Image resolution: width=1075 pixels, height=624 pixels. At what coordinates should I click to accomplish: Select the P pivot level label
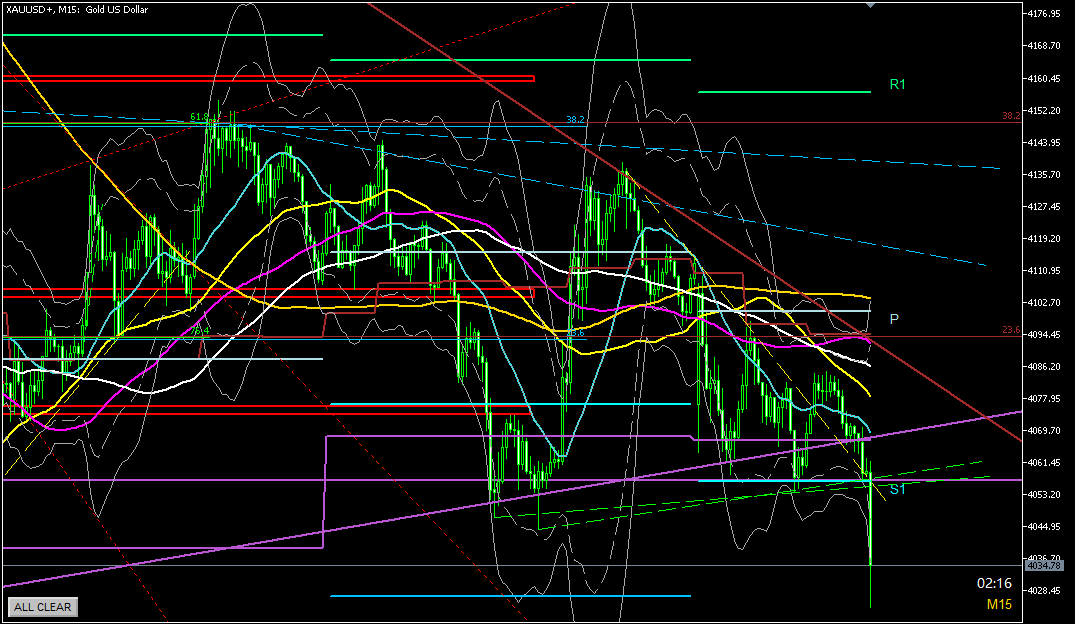pos(894,319)
